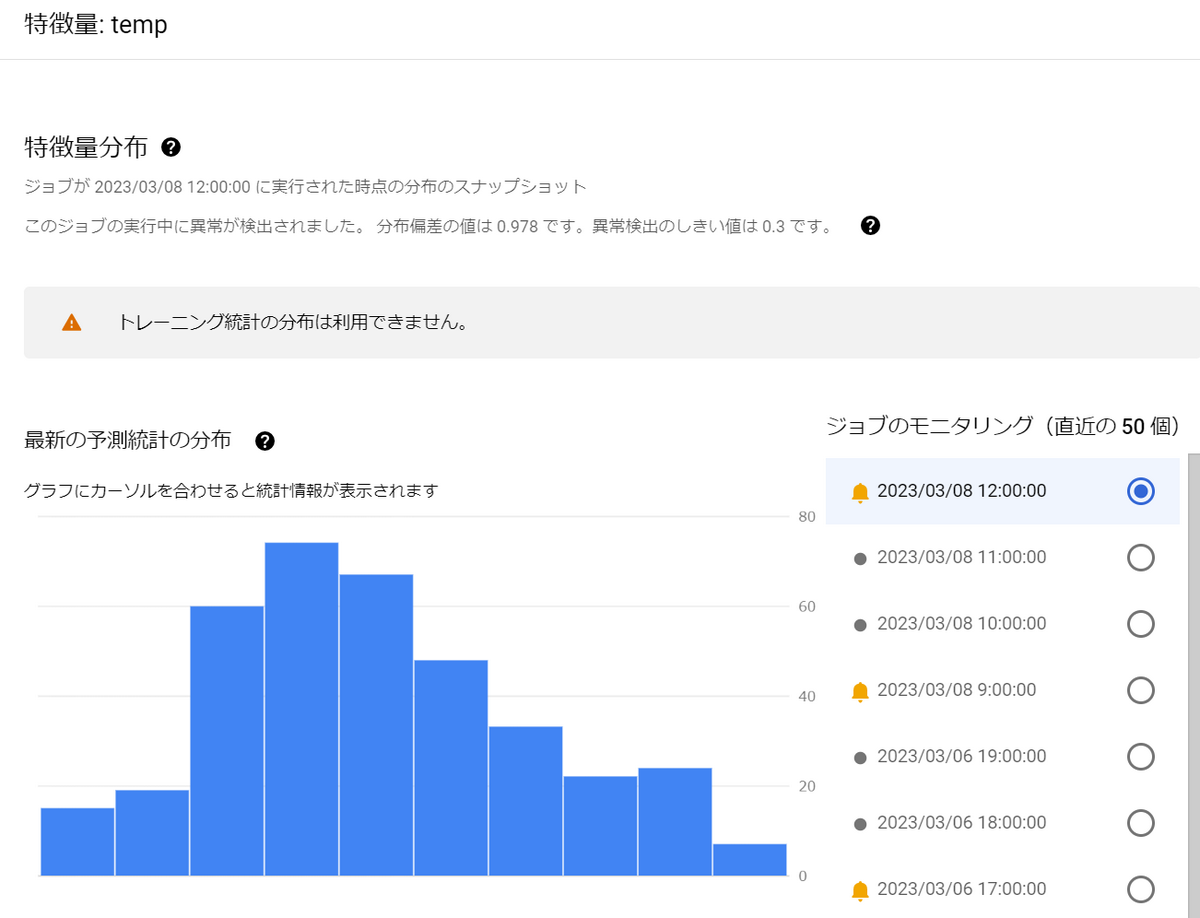The height and width of the screenshot is (918, 1200).
Task: Click alert bell for 2023/03/08 12:00:00 job
Action: click(x=860, y=492)
